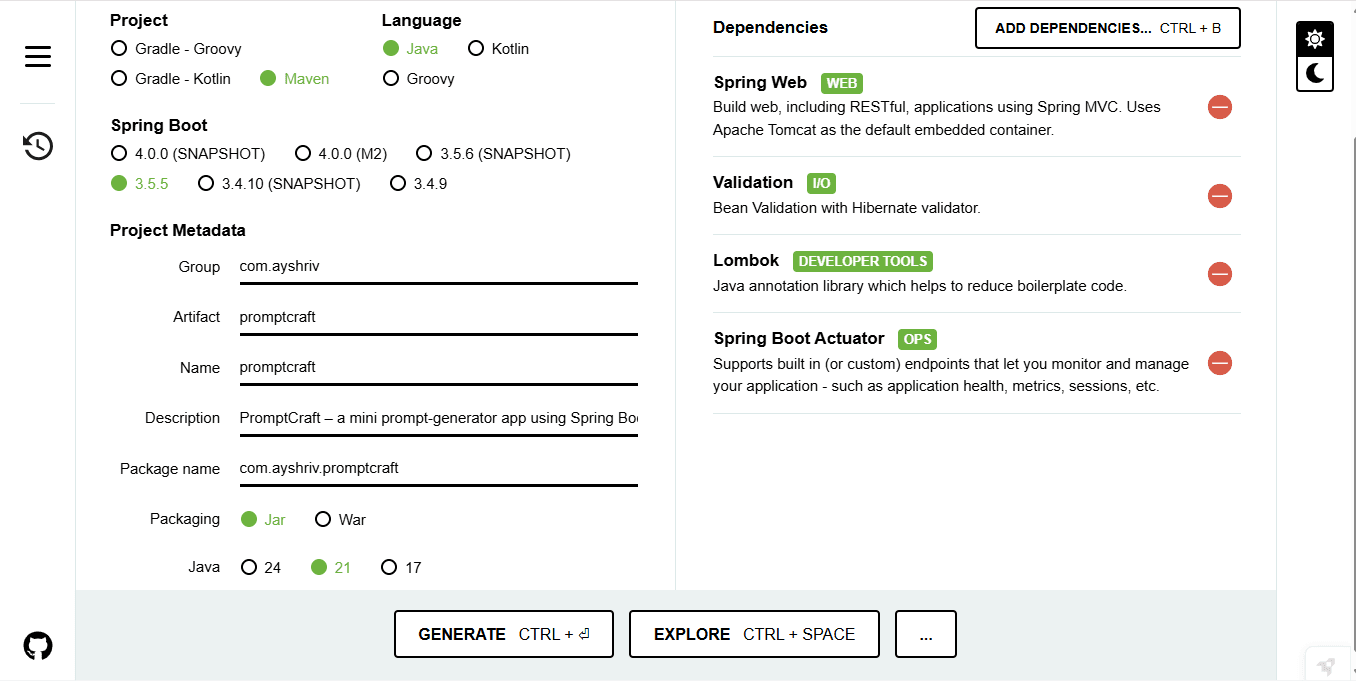Image resolution: width=1356 pixels, height=681 pixels.
Task: Open the project history icon
Action: coord(38,146)
